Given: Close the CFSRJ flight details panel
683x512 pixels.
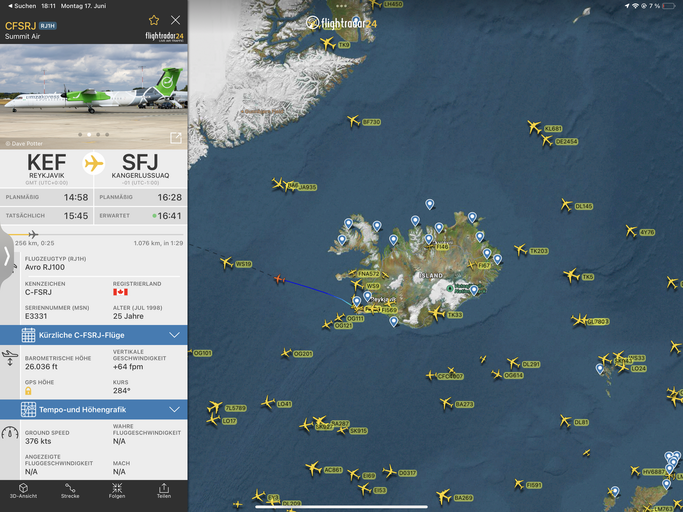Looking at the screenshot, I should click(x=176, y=20).
